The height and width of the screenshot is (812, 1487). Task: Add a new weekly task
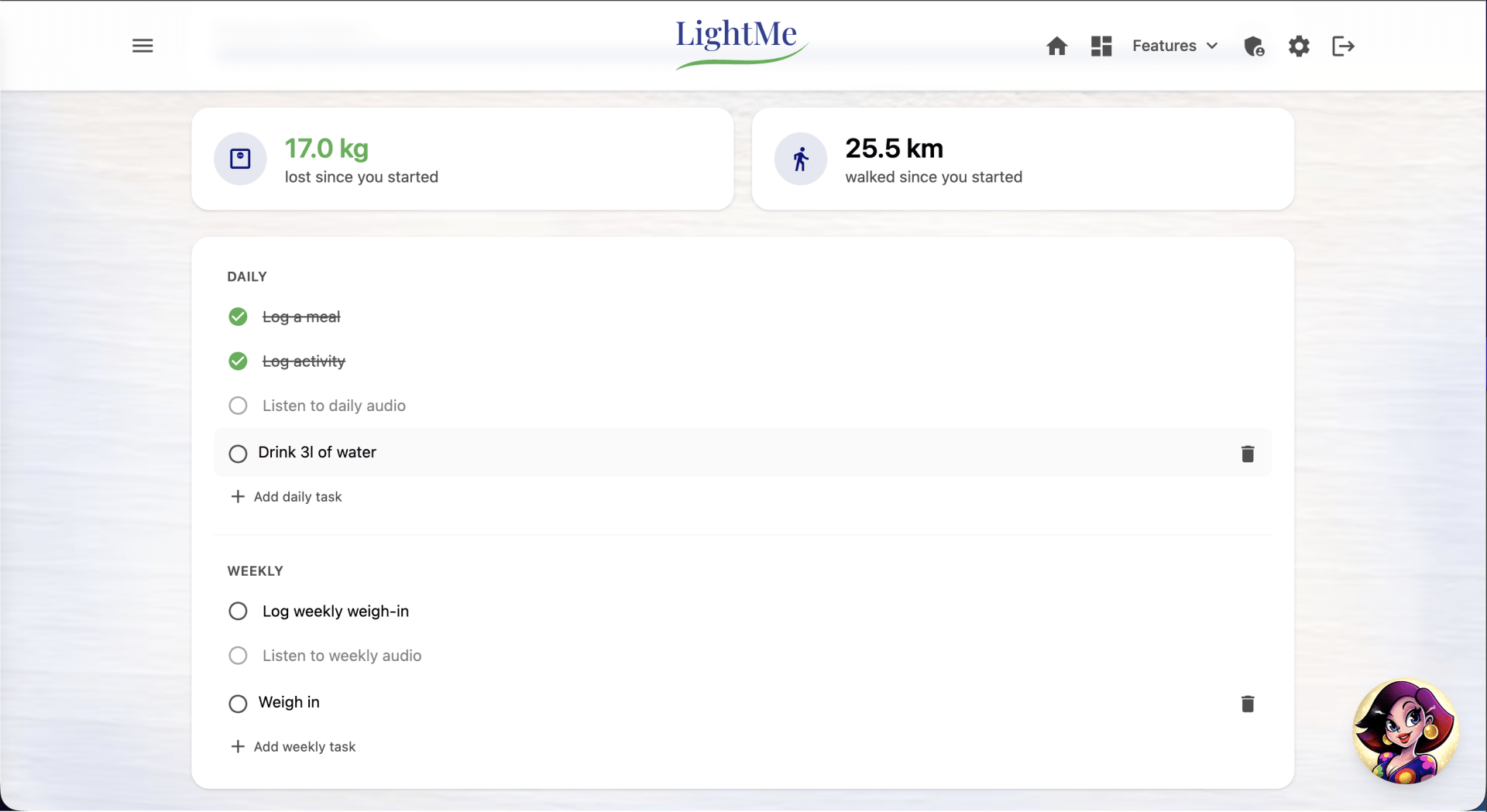[x=294, y=747]
